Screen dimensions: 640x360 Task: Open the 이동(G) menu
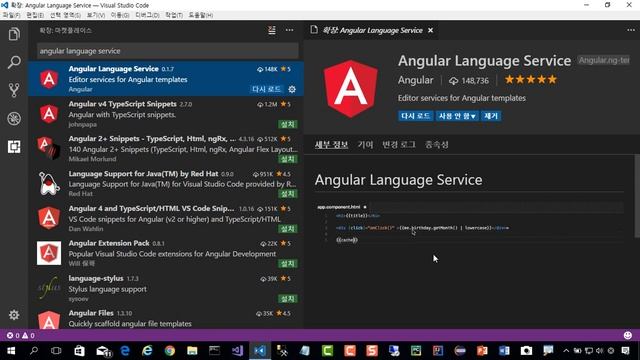tap(120, 15)
